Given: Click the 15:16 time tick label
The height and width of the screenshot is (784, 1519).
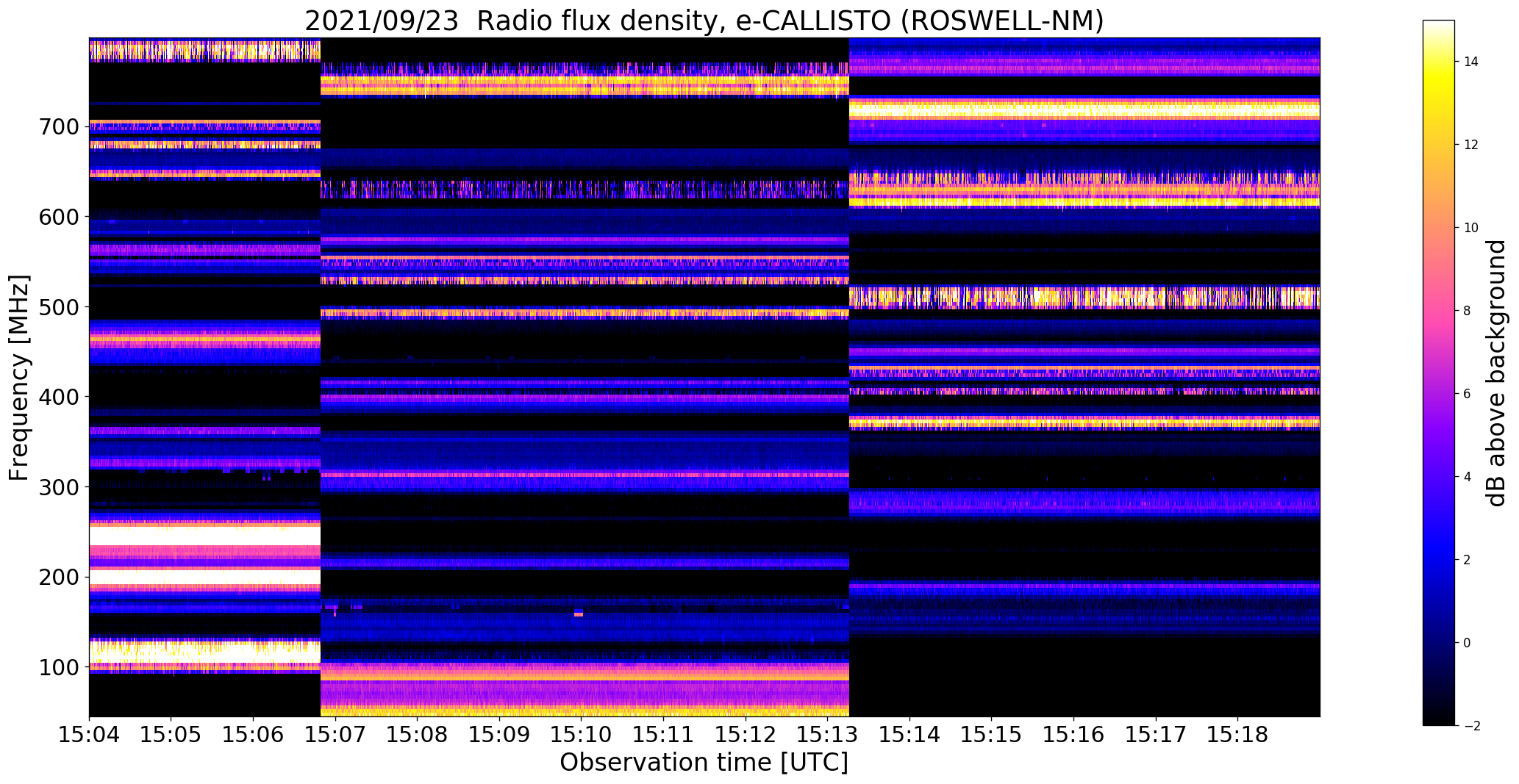Looking at the screenshot, I should [1073, 735].
